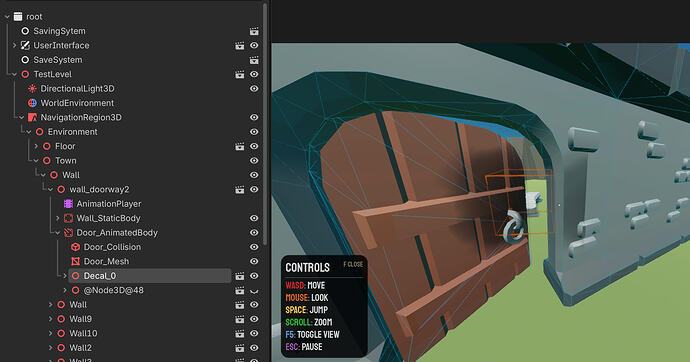
Task: Expand the UserInterface node
Action: (x=14, y=45)
